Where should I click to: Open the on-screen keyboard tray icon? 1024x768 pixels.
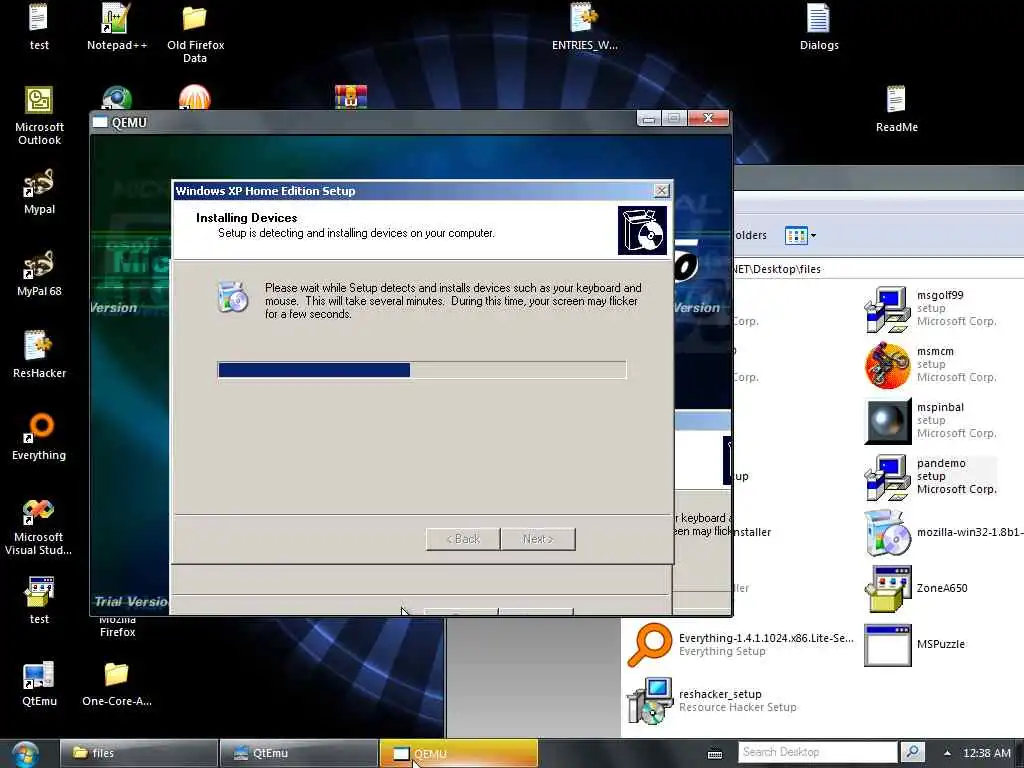pyautogui.click(x=715, y=754)
